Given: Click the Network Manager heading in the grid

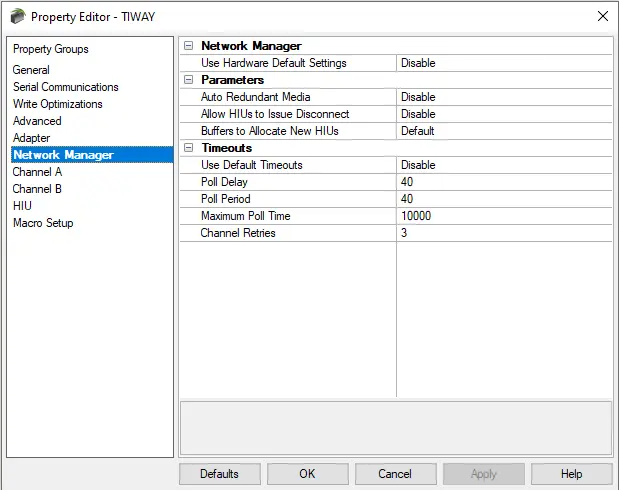Looking at the screenshot, I should coord(251,46).
